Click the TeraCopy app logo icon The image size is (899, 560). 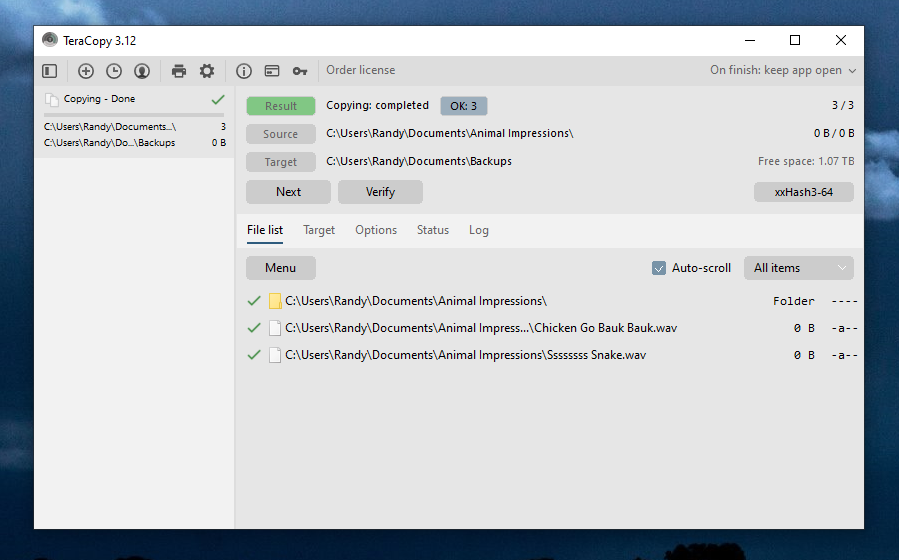click(x=50, y=40)
